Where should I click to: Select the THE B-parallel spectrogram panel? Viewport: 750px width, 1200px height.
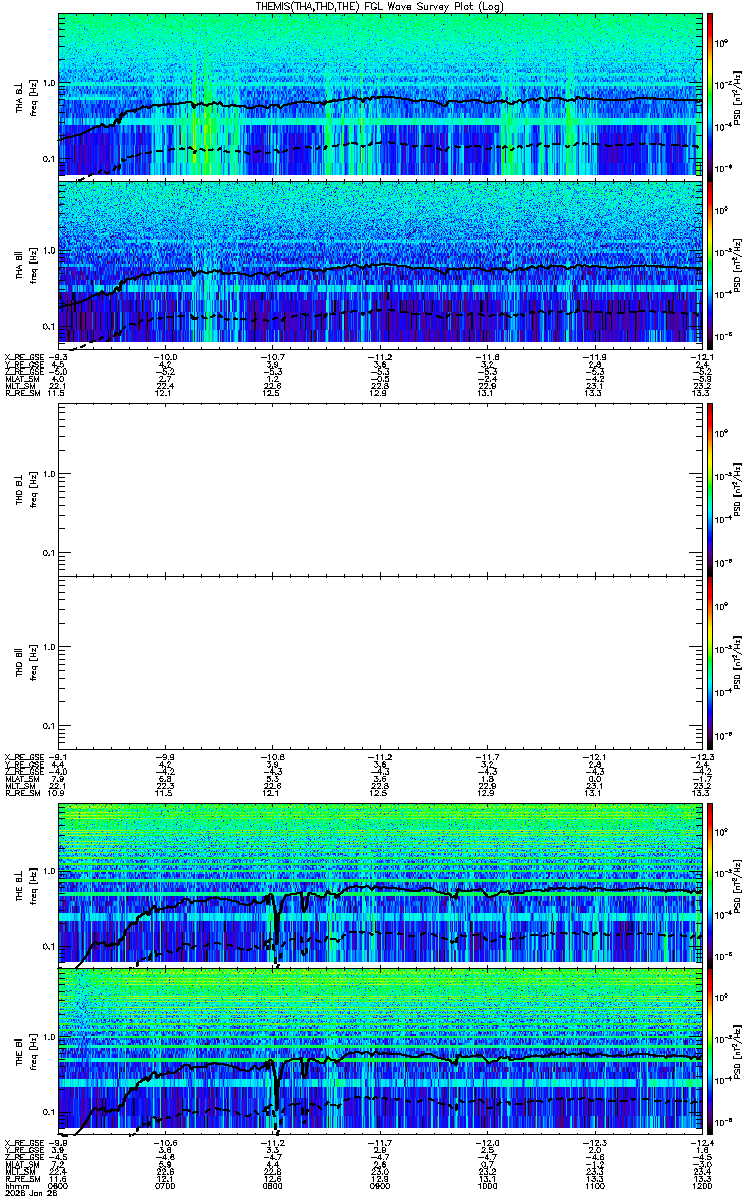tap(379, 1049)
